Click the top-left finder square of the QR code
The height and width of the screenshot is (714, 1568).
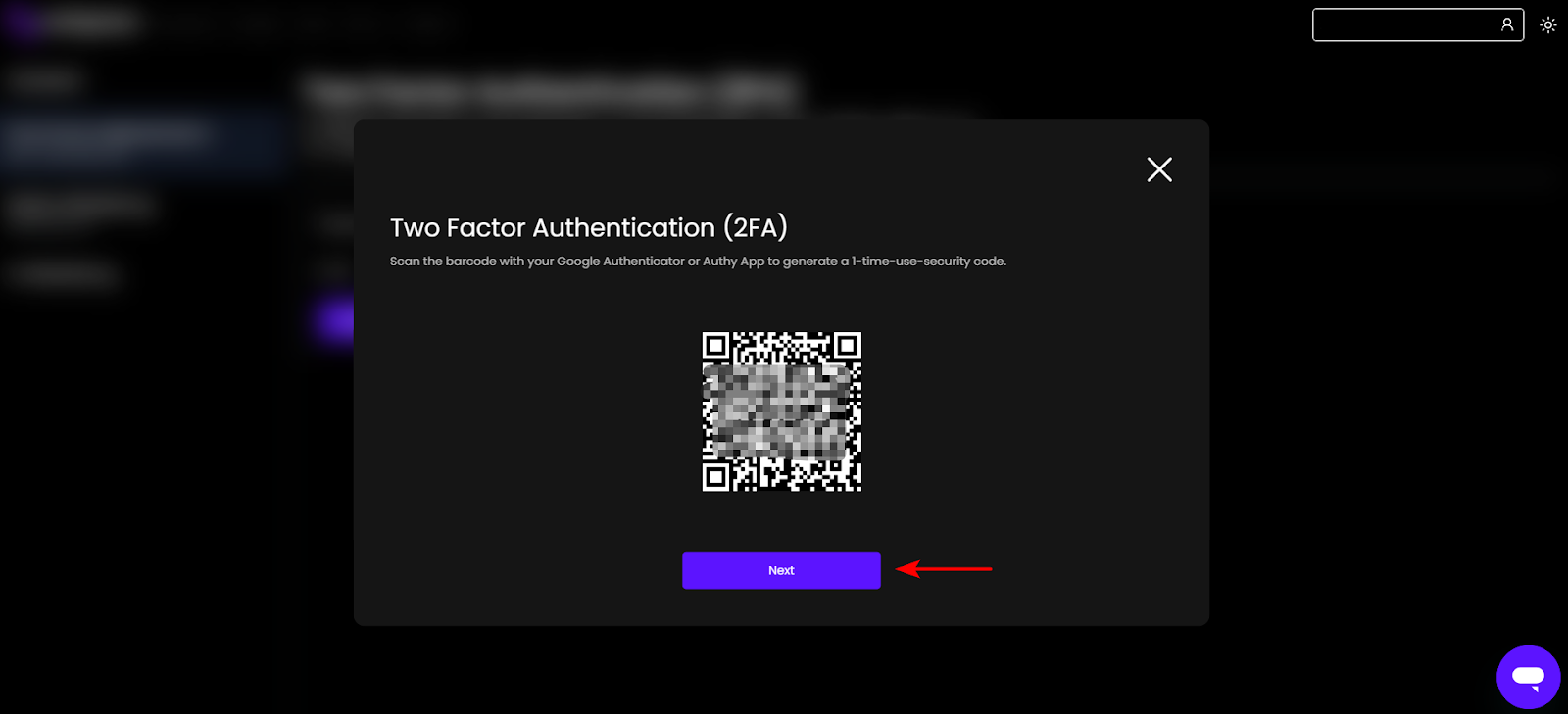point(715,345)
